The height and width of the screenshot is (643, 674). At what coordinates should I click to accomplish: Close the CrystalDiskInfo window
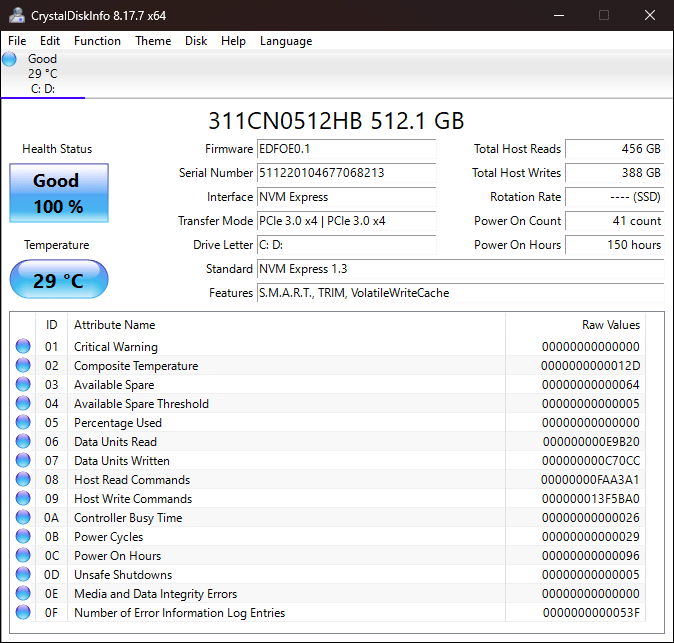650,15
